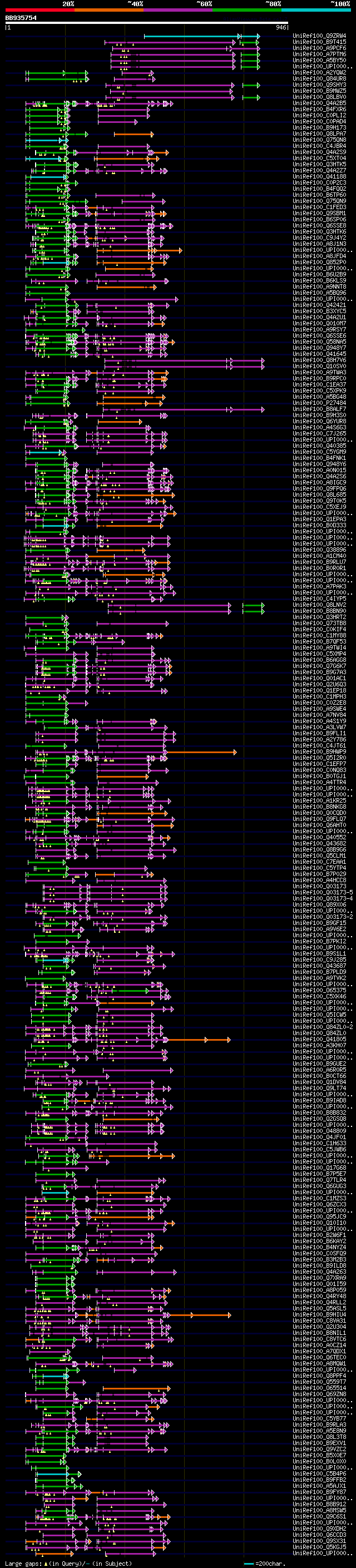This screenshot has height=1568, width=356.
Task: Click the UniRef100_Q40552 label
Action: 319,838
